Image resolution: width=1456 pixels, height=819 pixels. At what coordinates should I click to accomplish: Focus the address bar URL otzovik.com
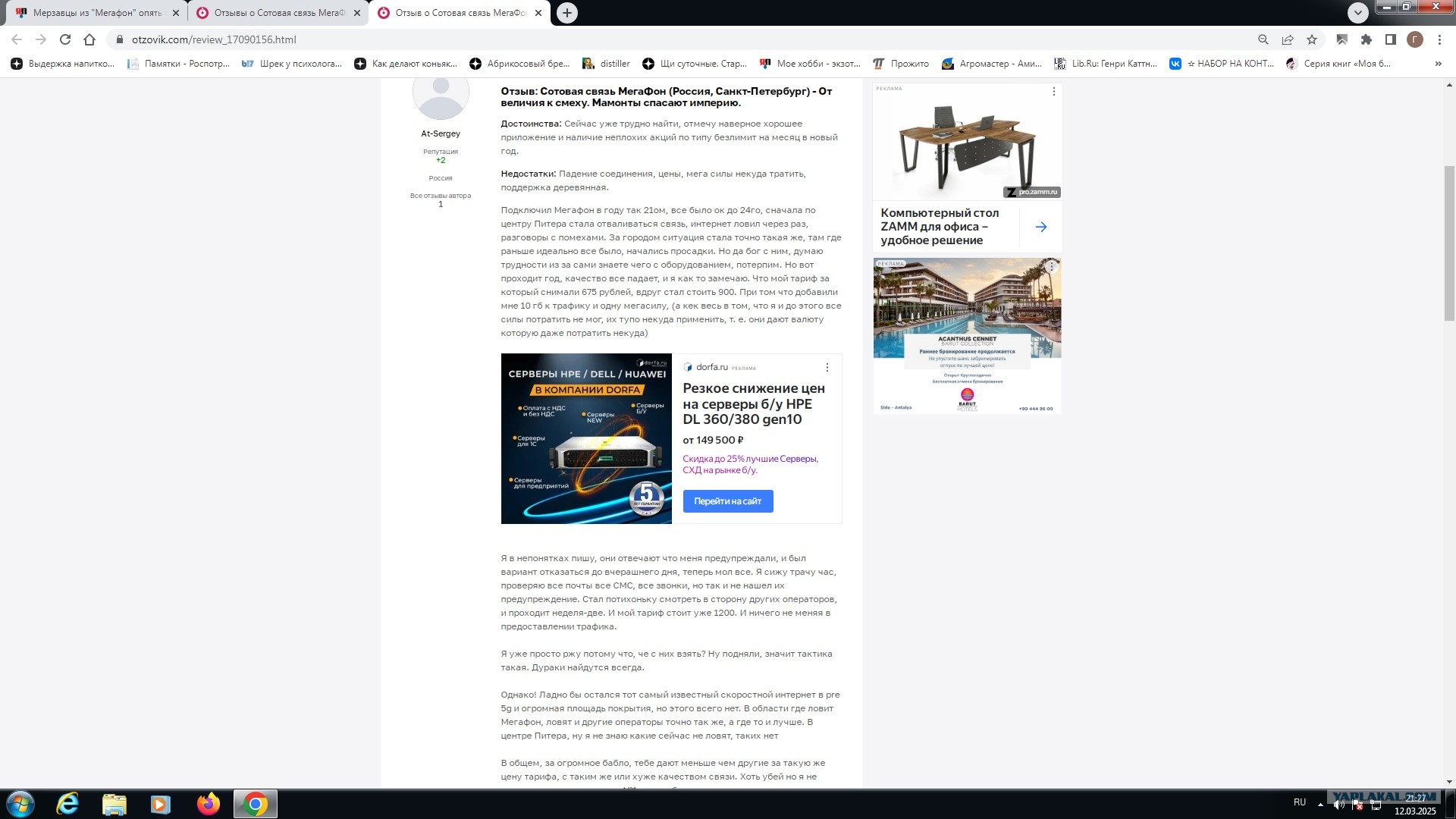pos(214,39)
